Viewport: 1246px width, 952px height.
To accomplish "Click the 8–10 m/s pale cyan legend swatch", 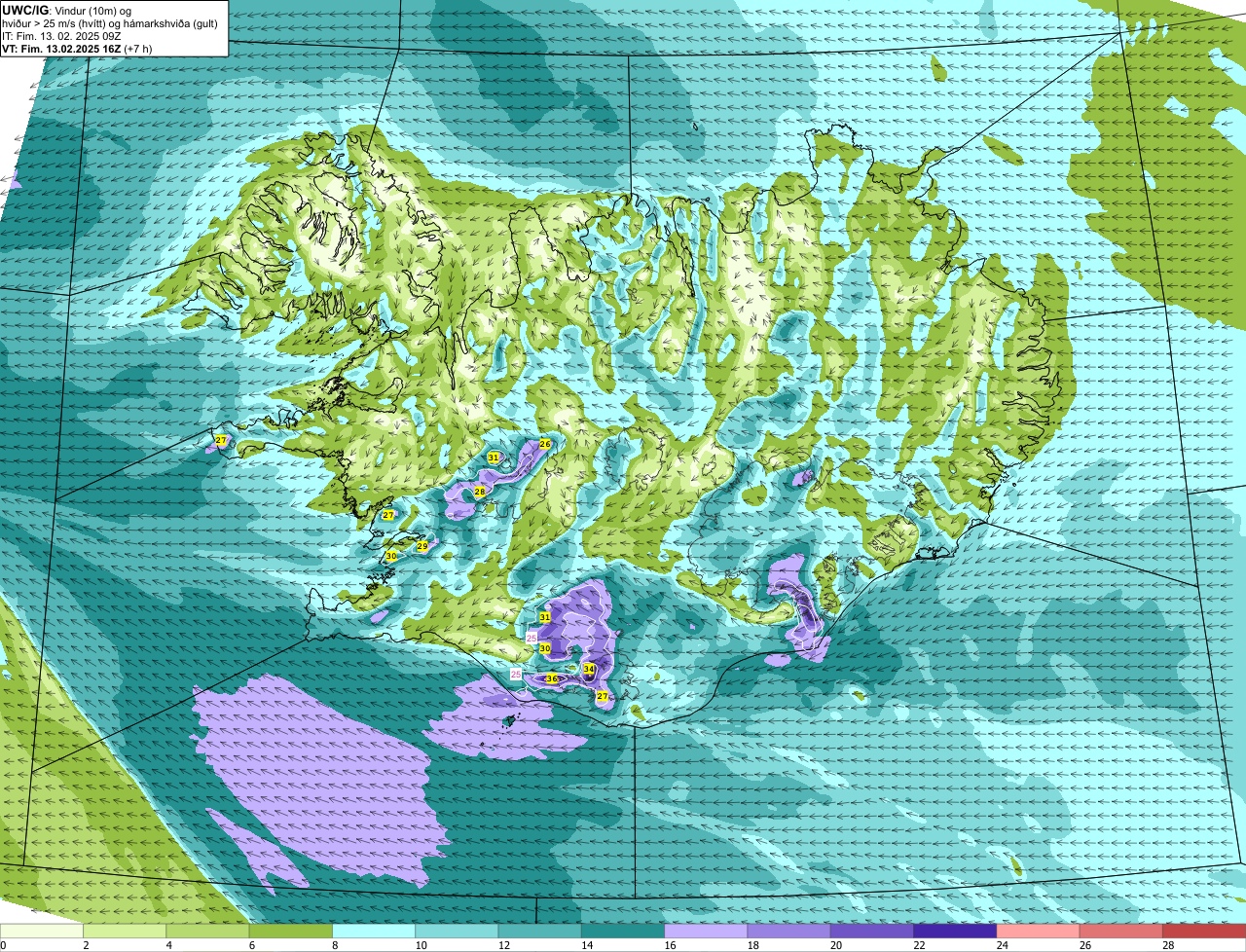I will pos(374,931).
